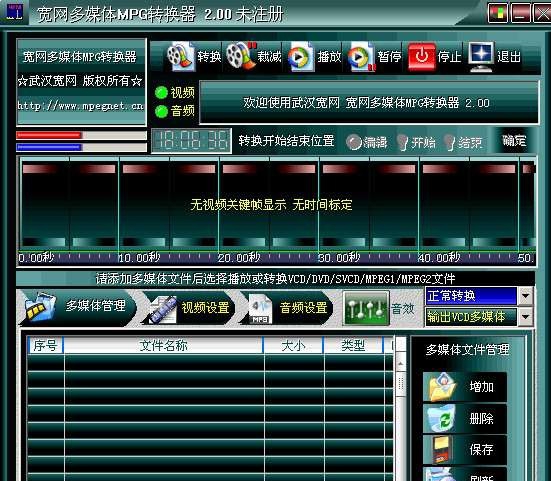Switch to the 音频设置 tab
The image size is (551, 481).
(x=287, y=308)
